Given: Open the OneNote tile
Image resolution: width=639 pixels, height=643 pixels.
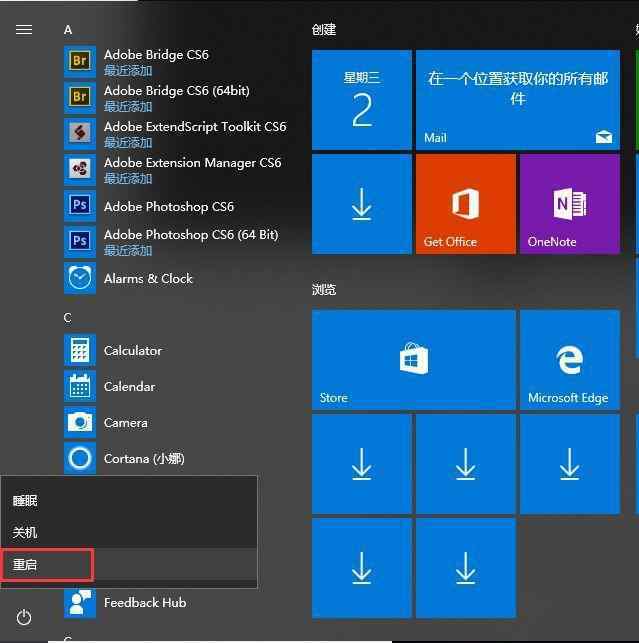Looking at the screenshot, I should click(570, 204).
